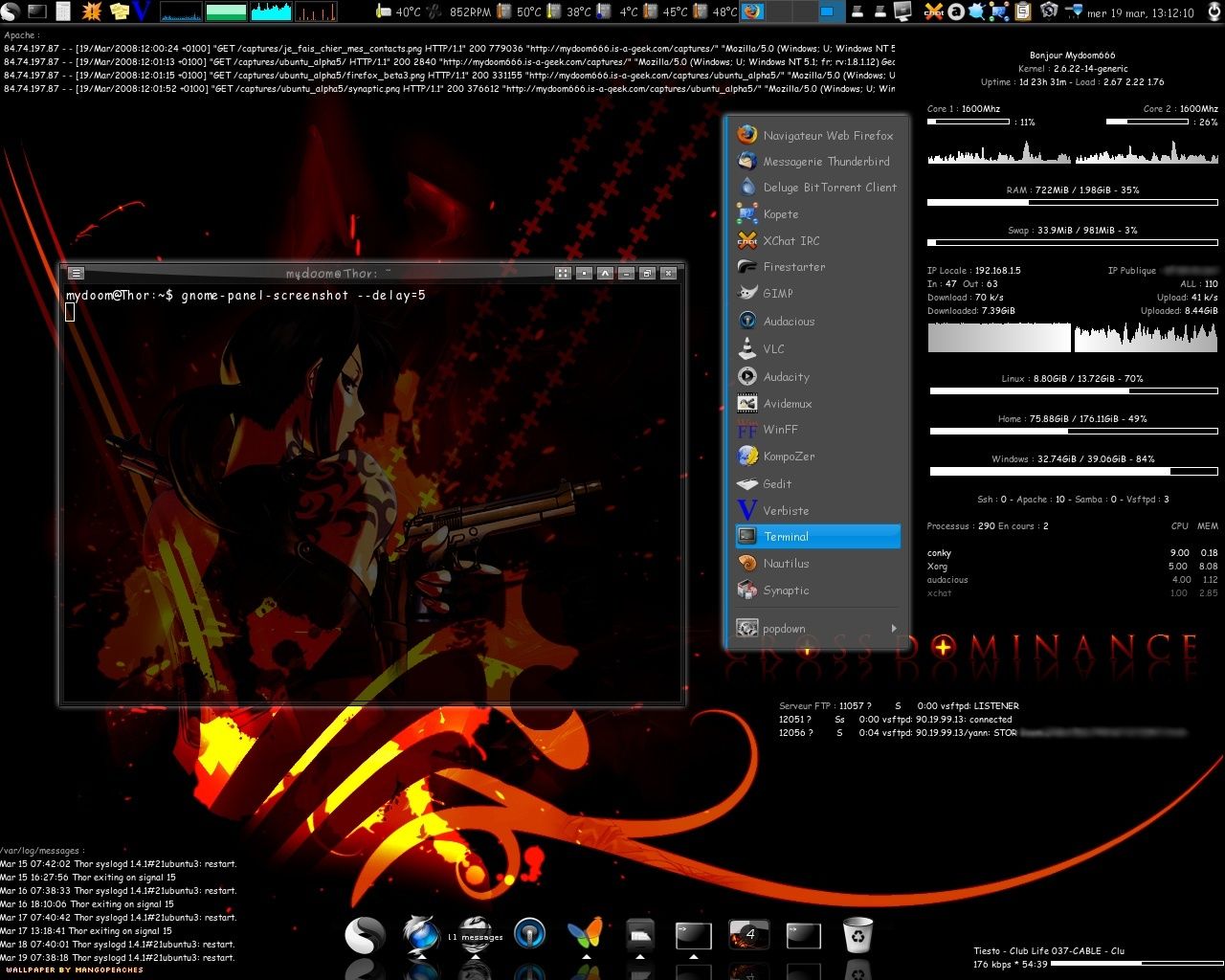Launch Deluge BitTorrent Client from the menu

coord(818,188)
